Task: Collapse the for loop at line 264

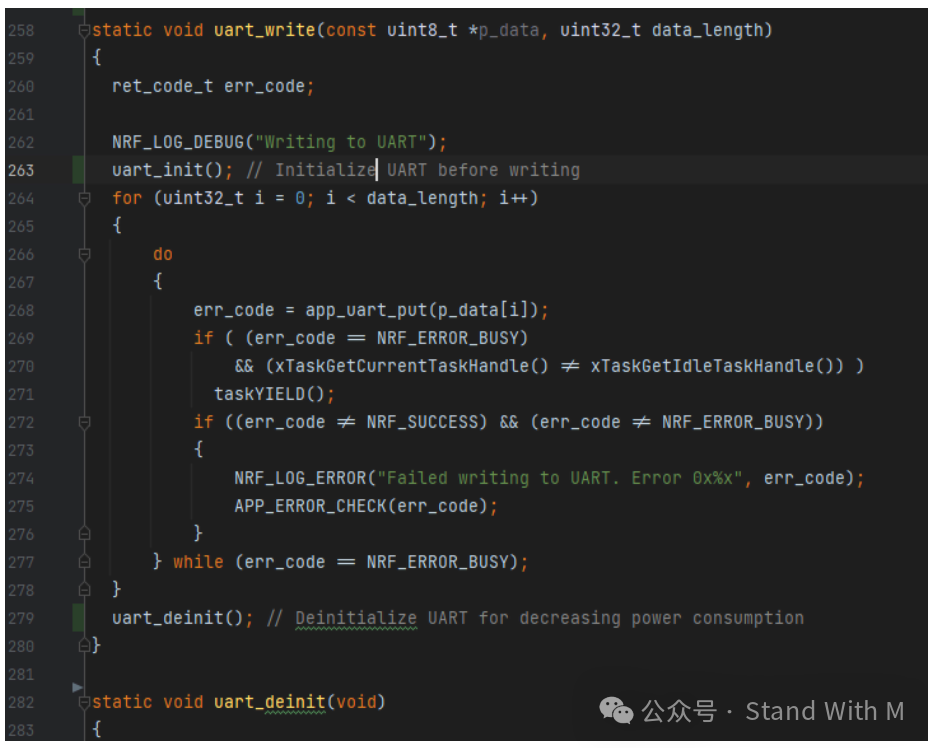Action: tap(85, 198)
